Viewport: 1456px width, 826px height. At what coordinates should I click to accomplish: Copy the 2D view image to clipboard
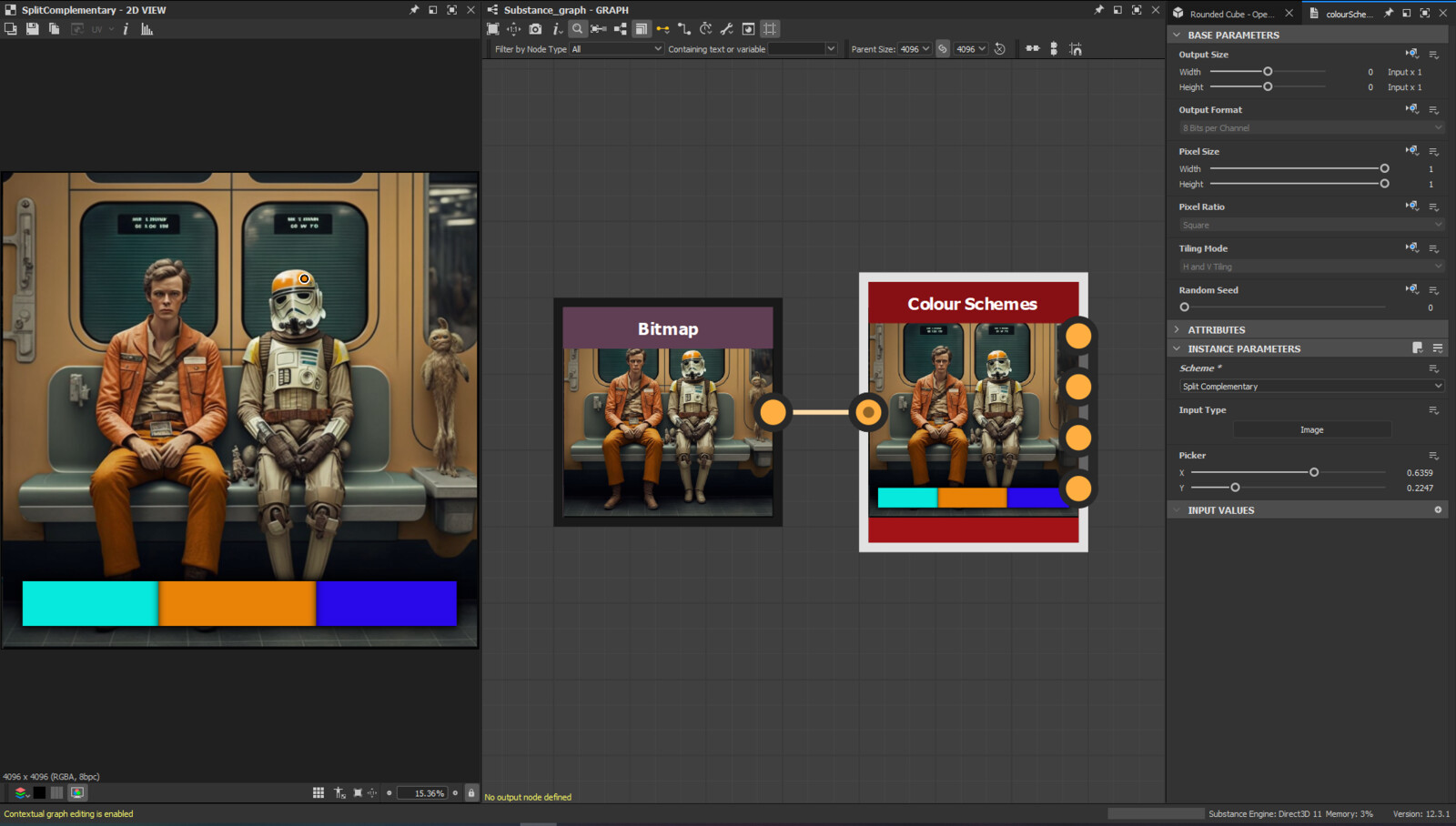pyautogui.click(x=54, y=29)
